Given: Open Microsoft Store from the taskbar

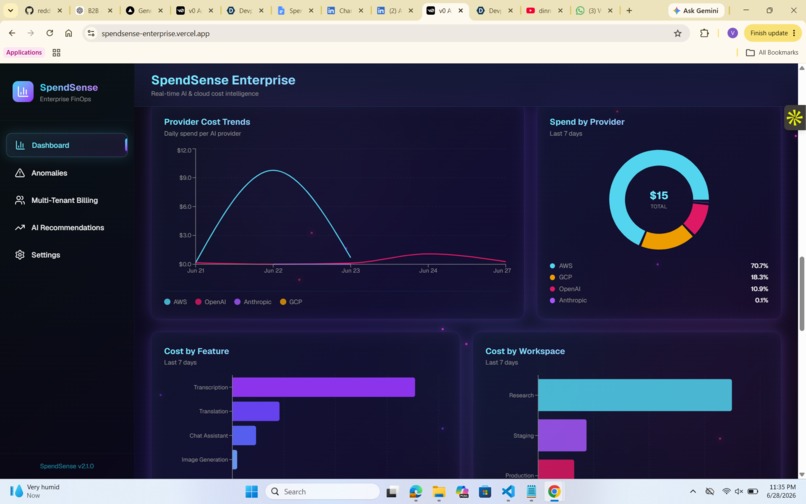Looking at the screenshot, I should pos(485,492).
